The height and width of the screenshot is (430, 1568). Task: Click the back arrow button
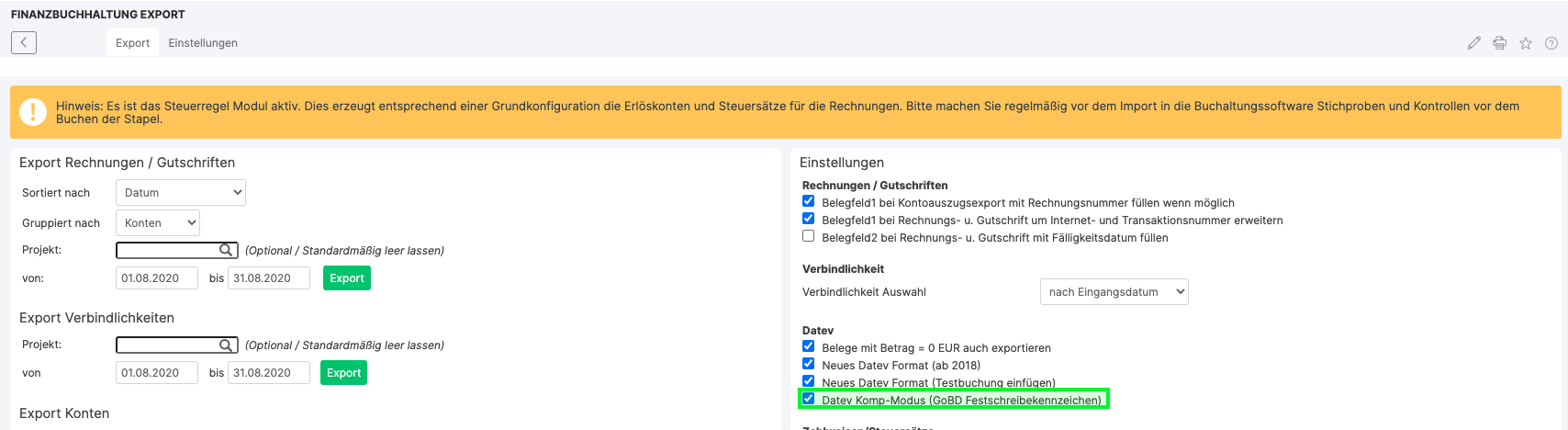tap(24, 42)
